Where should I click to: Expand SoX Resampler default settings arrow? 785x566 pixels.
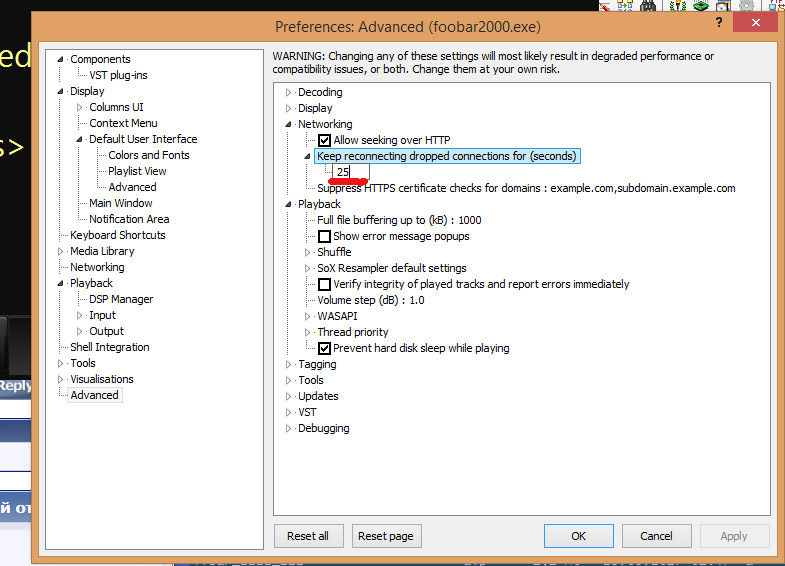307,268
